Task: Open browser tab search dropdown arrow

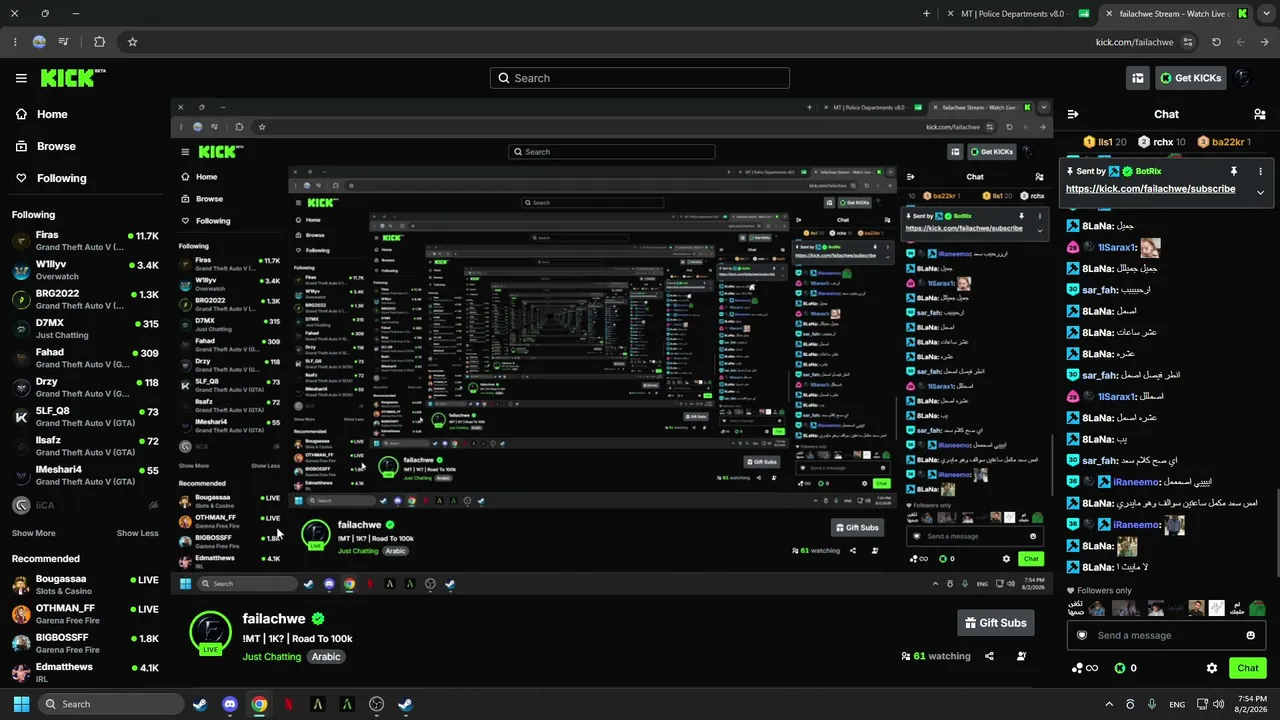Action: pyautogui.click(x=1268, y=14)
